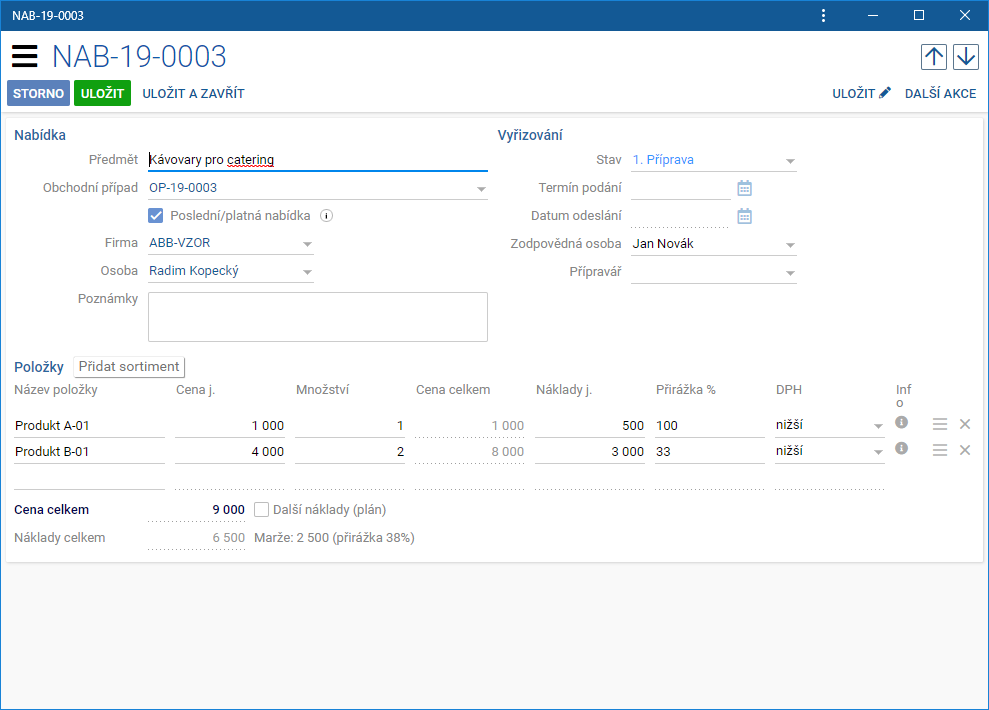Screen dimensions: 989x710
Task: Show info tooltip for Poslední/platná nabídka
Action: point(326,216)
